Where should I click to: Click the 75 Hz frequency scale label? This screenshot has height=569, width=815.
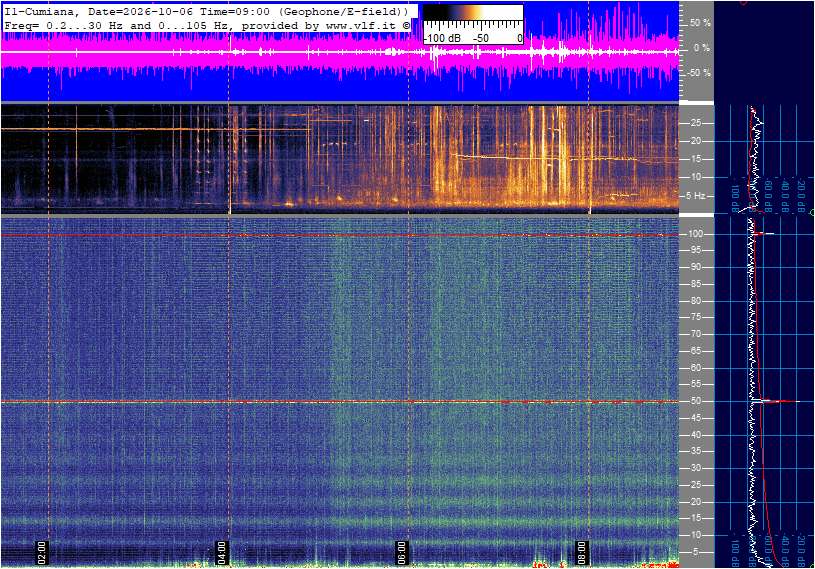coord(696,317)
